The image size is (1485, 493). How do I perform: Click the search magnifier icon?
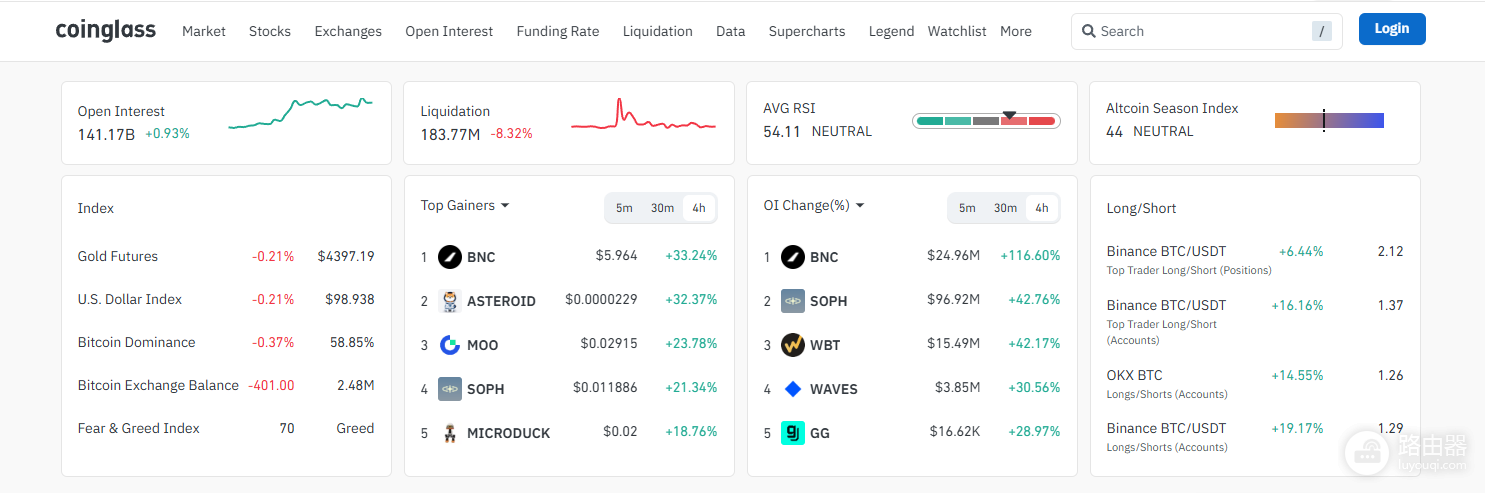1089,31
